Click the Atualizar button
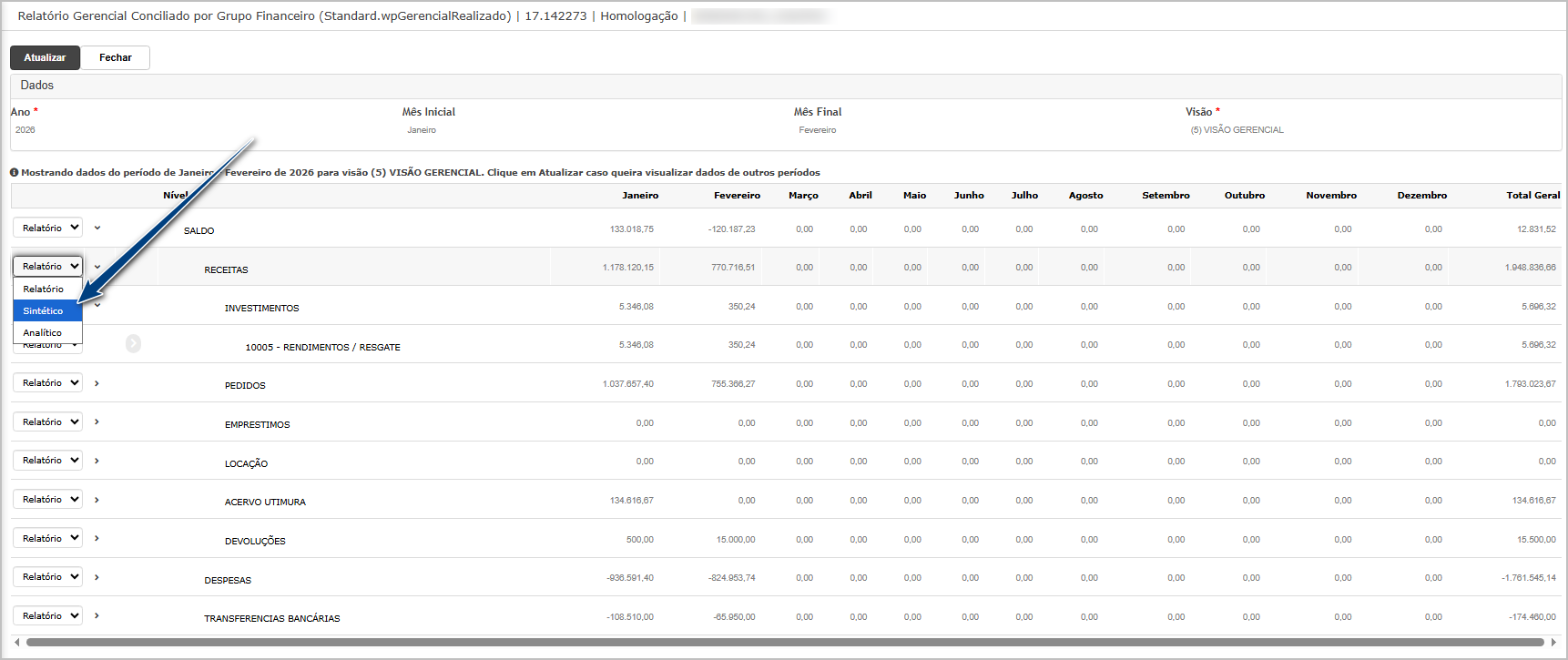 45,57
